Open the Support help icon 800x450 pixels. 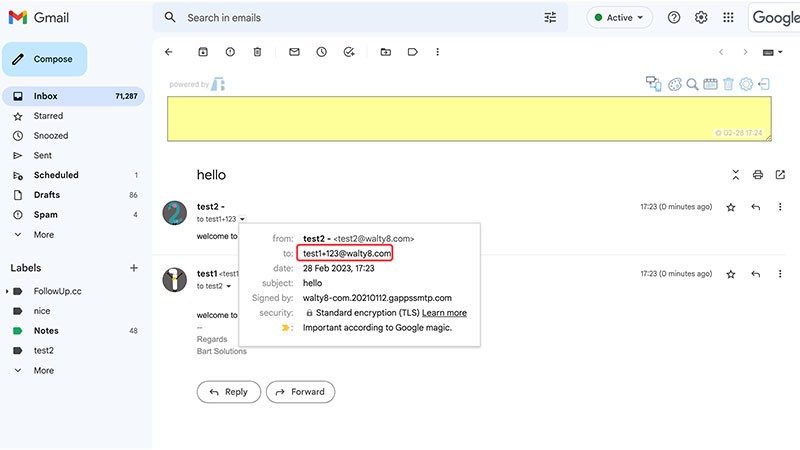(x=674, y=17)
